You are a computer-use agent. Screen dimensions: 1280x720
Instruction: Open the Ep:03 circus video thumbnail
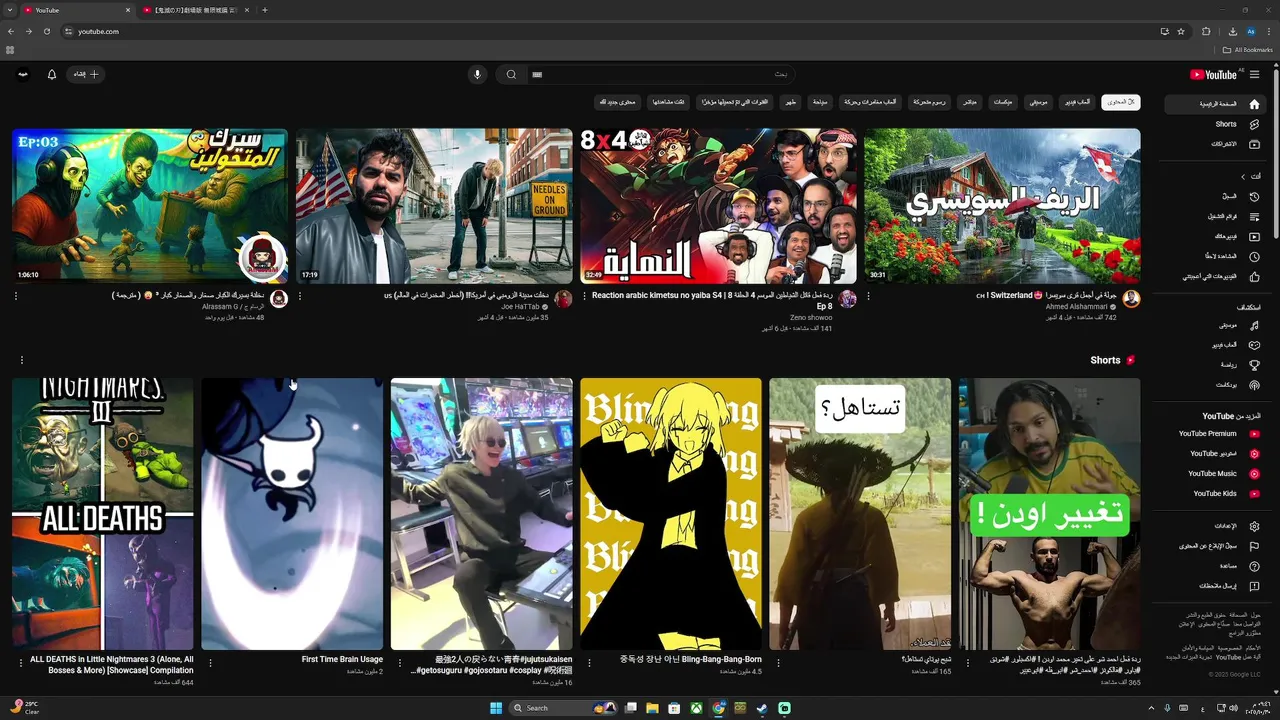coord(150,206)
